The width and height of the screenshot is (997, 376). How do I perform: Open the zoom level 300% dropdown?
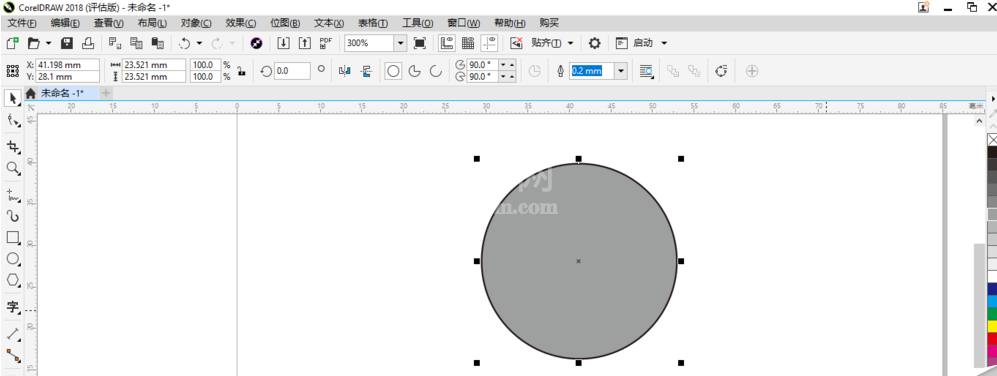click(x=400, y=43)
